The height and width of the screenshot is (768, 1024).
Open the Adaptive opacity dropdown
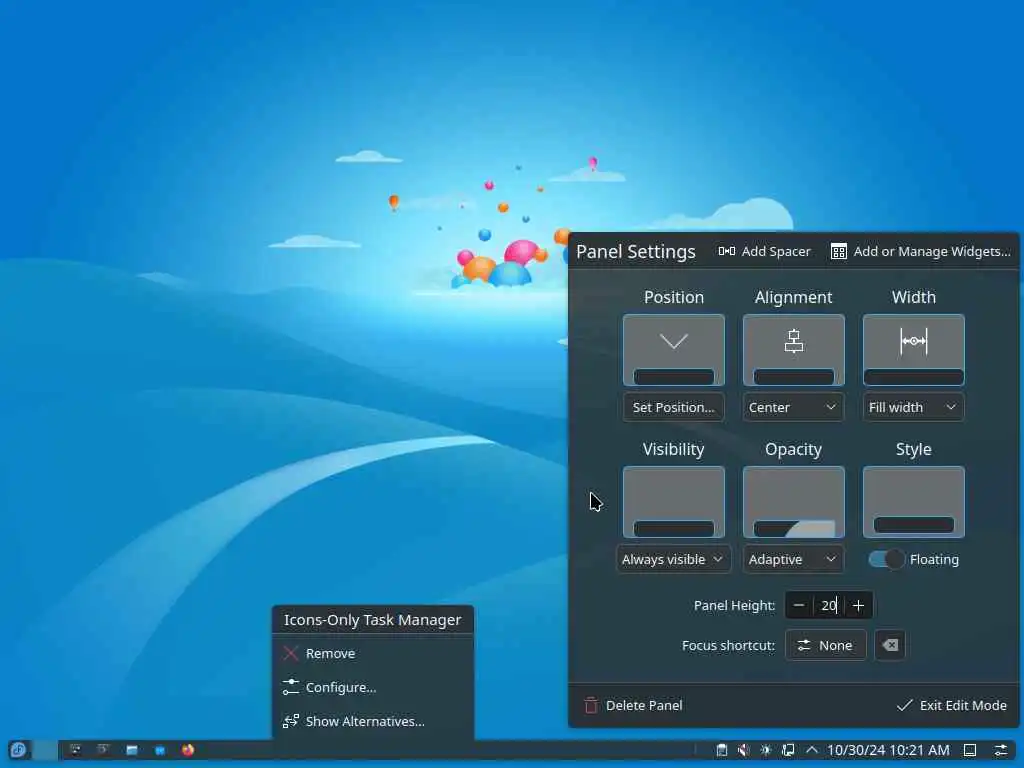click(793, 560)
